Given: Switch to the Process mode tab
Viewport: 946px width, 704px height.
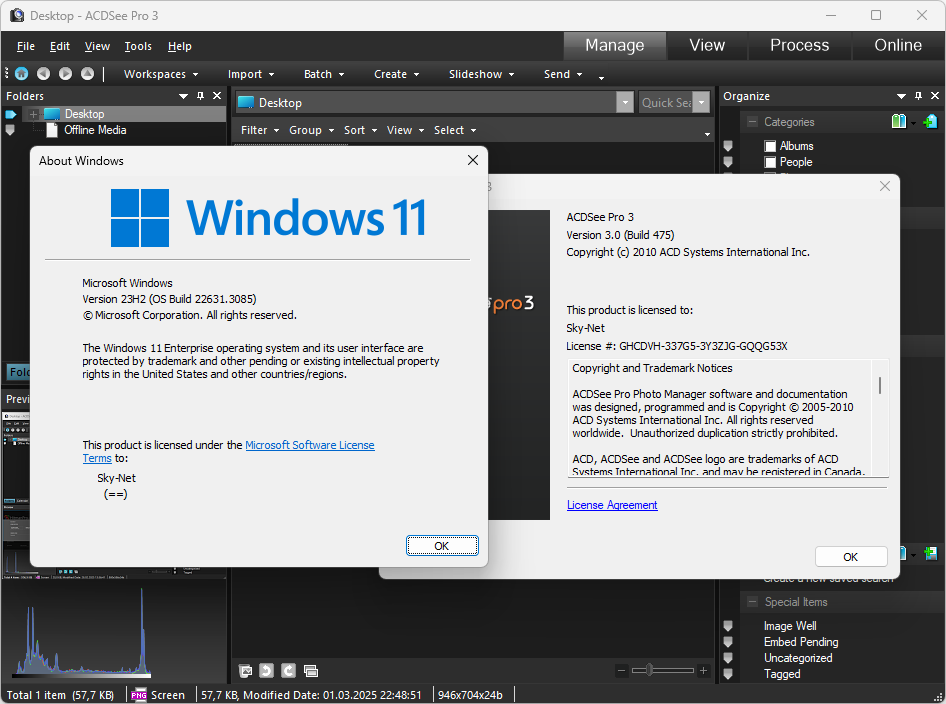Looking at the screenshot, I should tap(799, 46).
